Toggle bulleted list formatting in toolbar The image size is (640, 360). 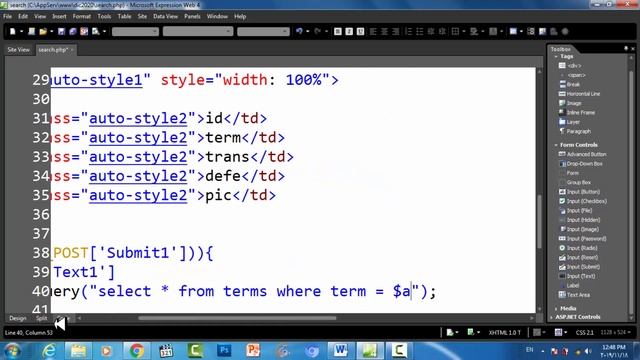click(x=420, y=31)
